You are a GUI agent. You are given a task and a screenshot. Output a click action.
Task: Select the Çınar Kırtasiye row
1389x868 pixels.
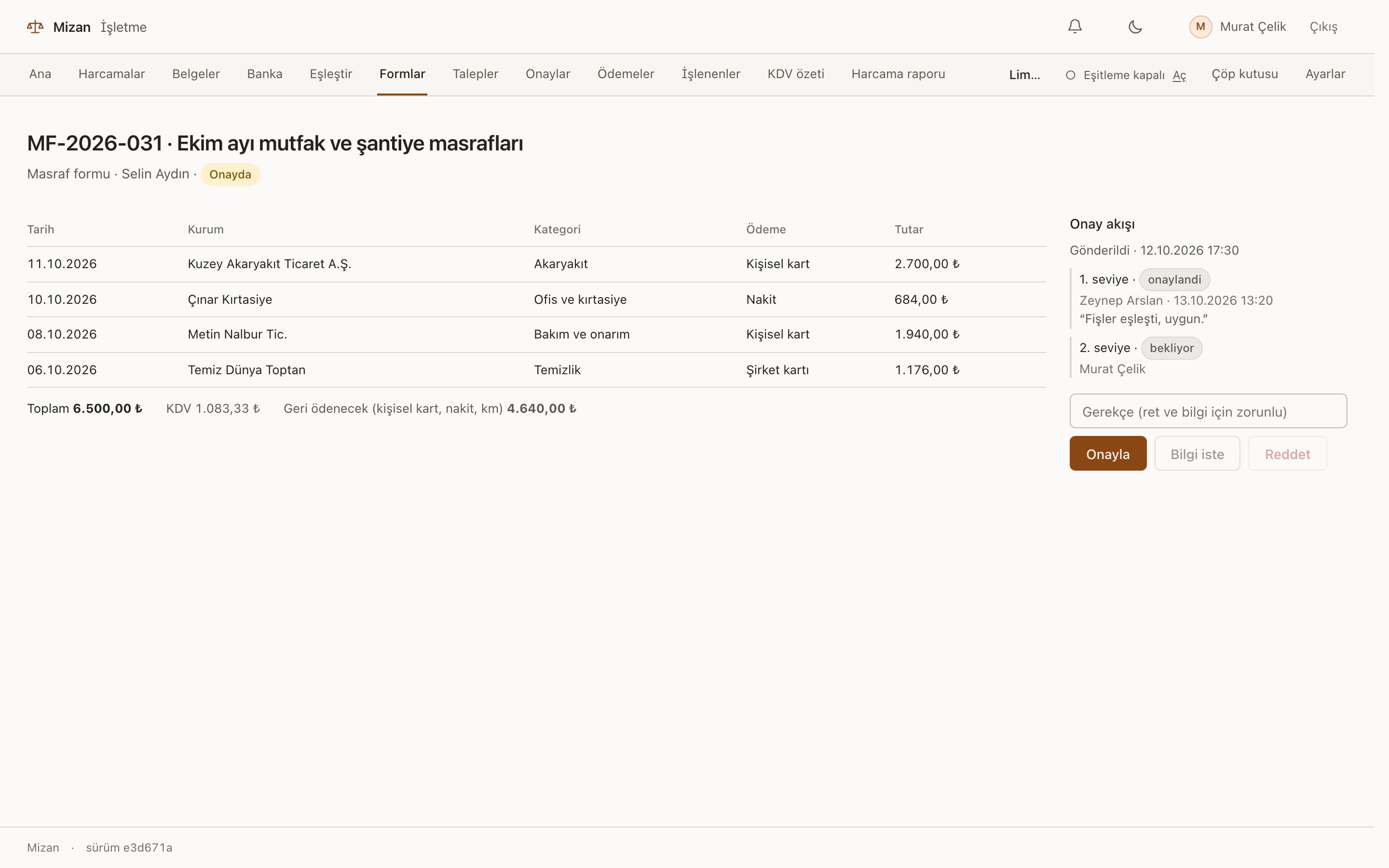coord(536,299)
